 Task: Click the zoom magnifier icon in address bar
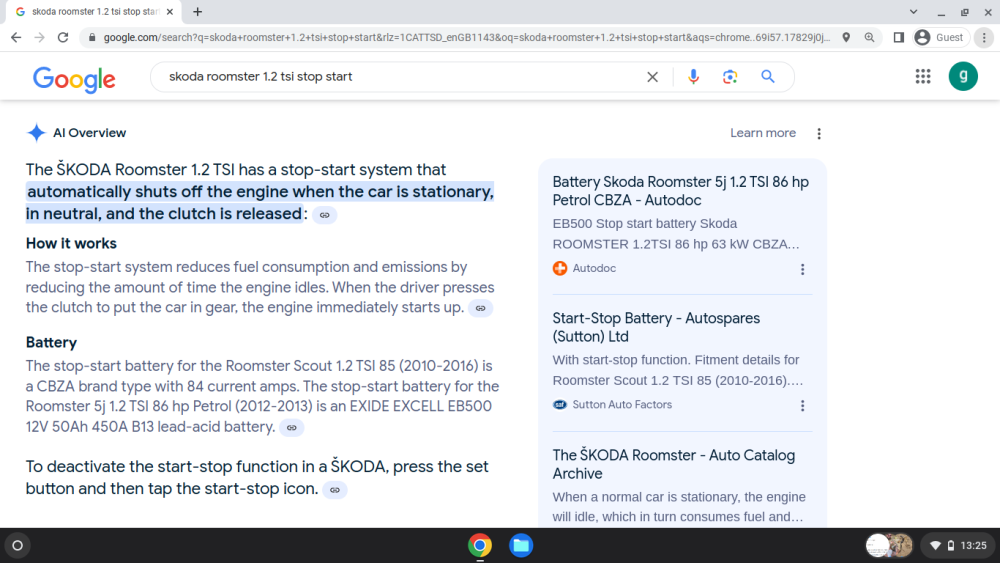[x=869, y=38]
